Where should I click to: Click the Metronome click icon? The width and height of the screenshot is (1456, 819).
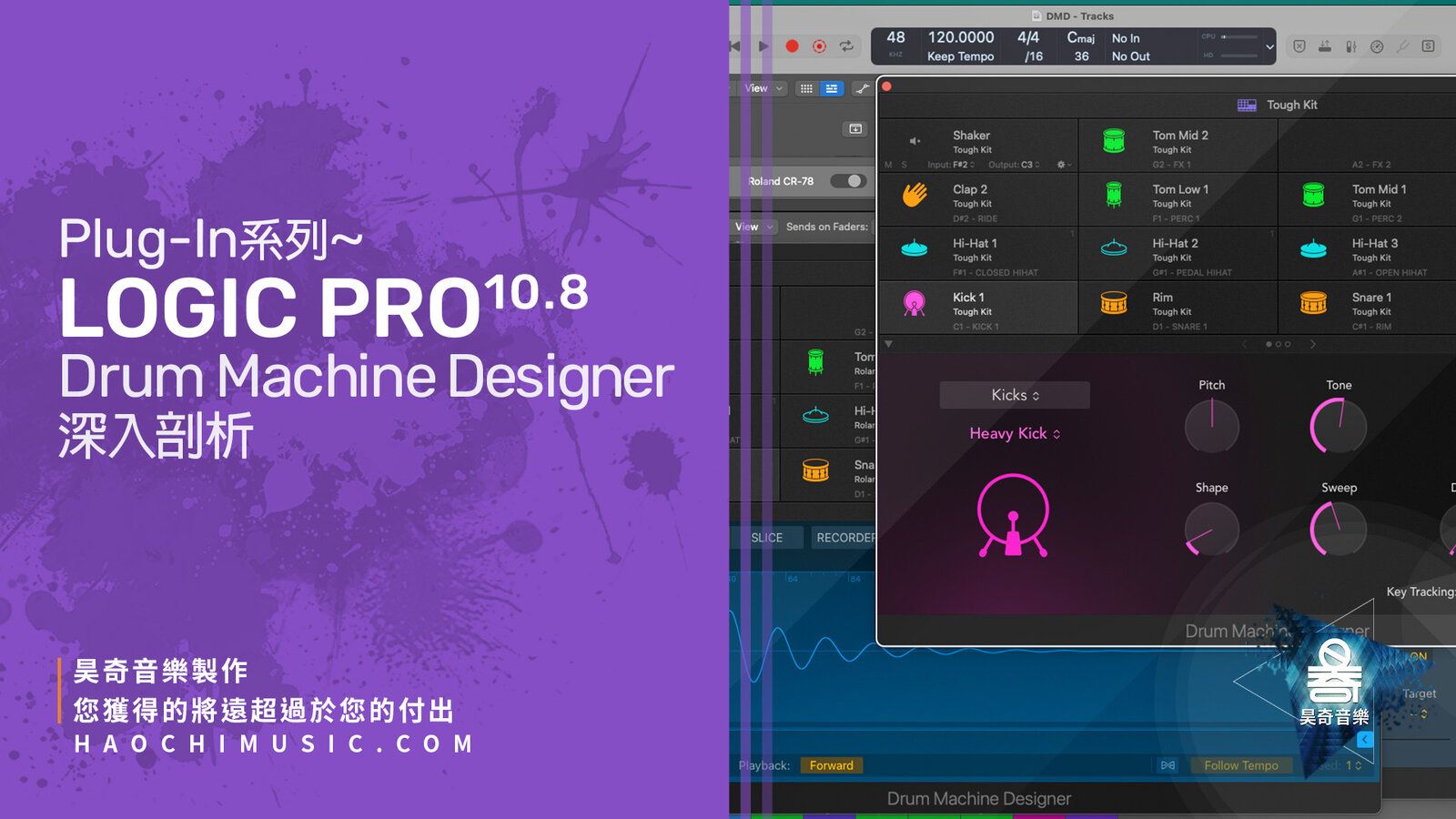pyautogui.click(x=1377, y=46)
